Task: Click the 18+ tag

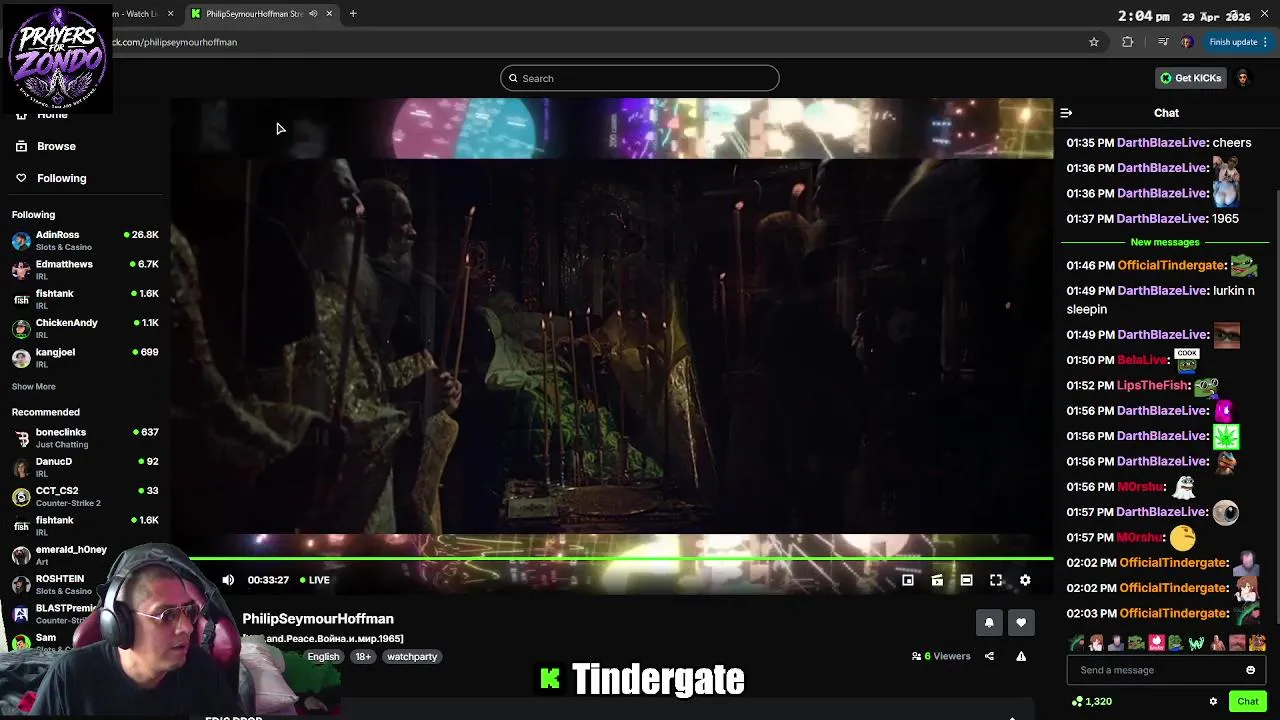Action: [x=363, y=657]
